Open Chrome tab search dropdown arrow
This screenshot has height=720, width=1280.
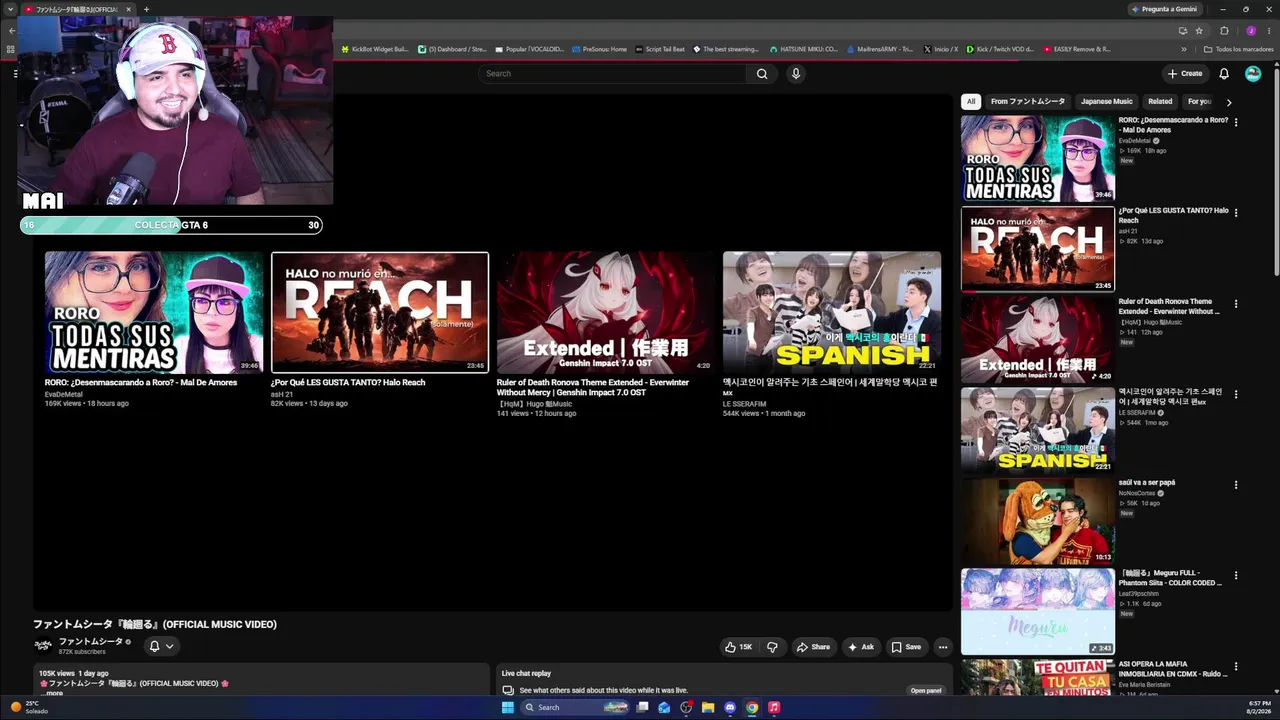(12, 9)
